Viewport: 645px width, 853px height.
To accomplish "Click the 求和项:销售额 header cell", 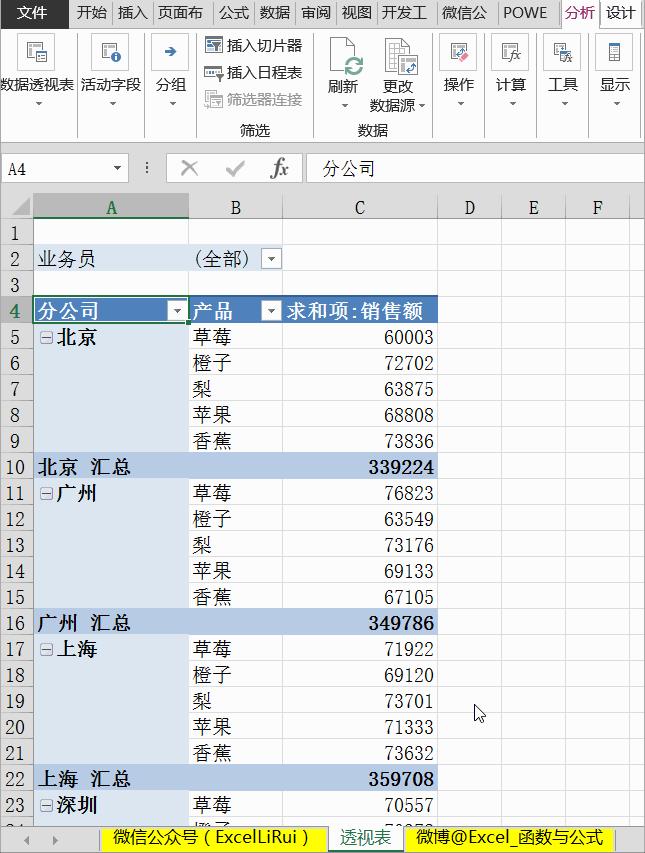I will 359,311.
